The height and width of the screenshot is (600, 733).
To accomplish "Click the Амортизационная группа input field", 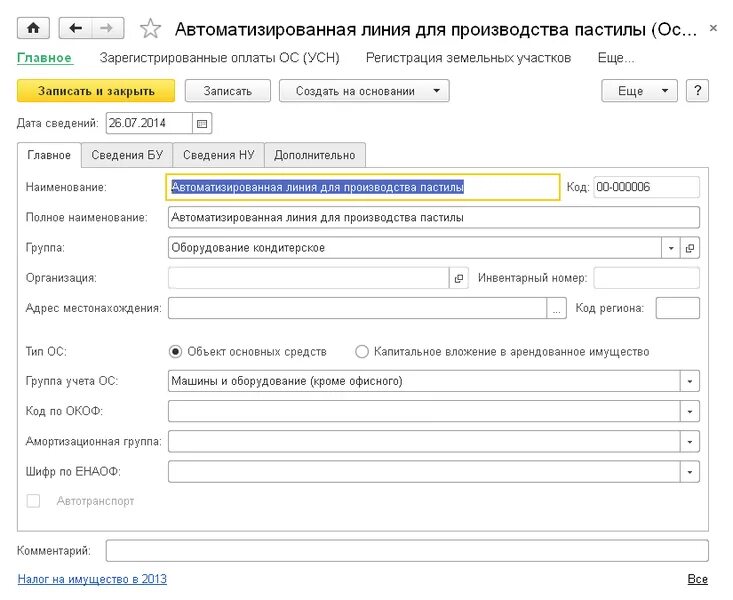I will 424,441.
